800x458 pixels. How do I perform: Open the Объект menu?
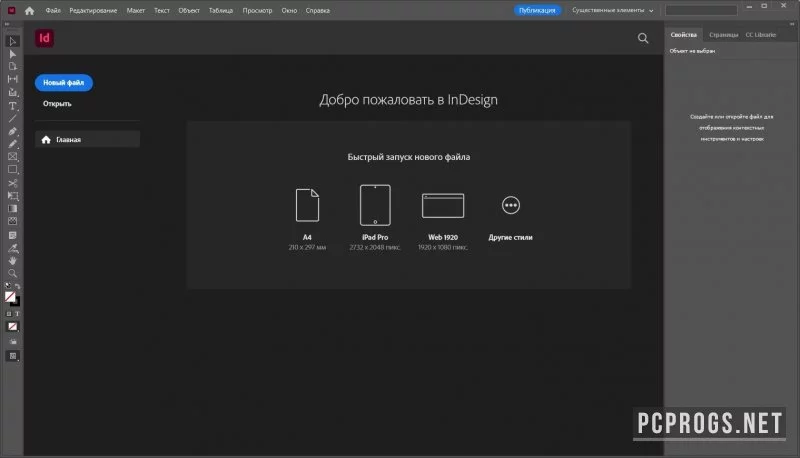(x=189, y=10)
